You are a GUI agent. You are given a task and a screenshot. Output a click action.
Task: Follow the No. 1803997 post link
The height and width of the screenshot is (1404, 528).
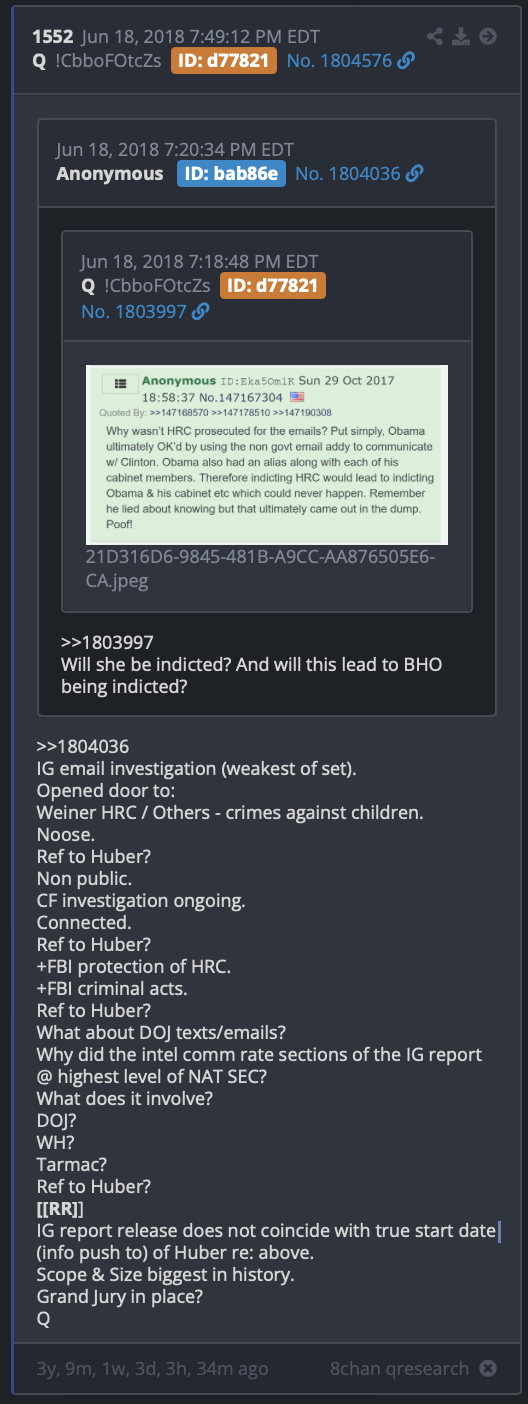(134, 312)
